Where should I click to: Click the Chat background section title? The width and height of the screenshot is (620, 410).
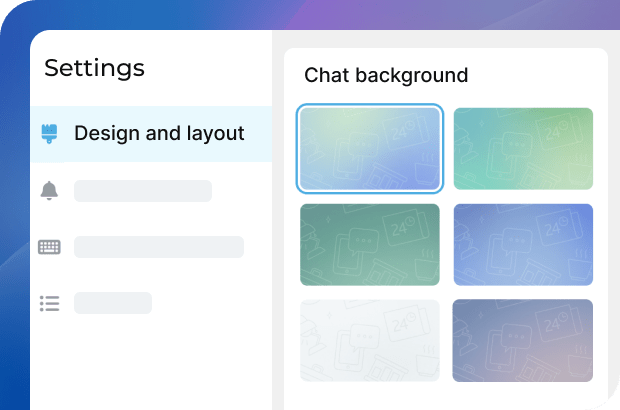click(386, 75)
